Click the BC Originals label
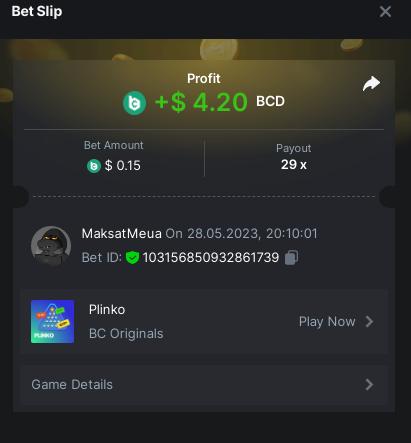Viewport: 411px width, 443px height. click(x=126, y=334)
